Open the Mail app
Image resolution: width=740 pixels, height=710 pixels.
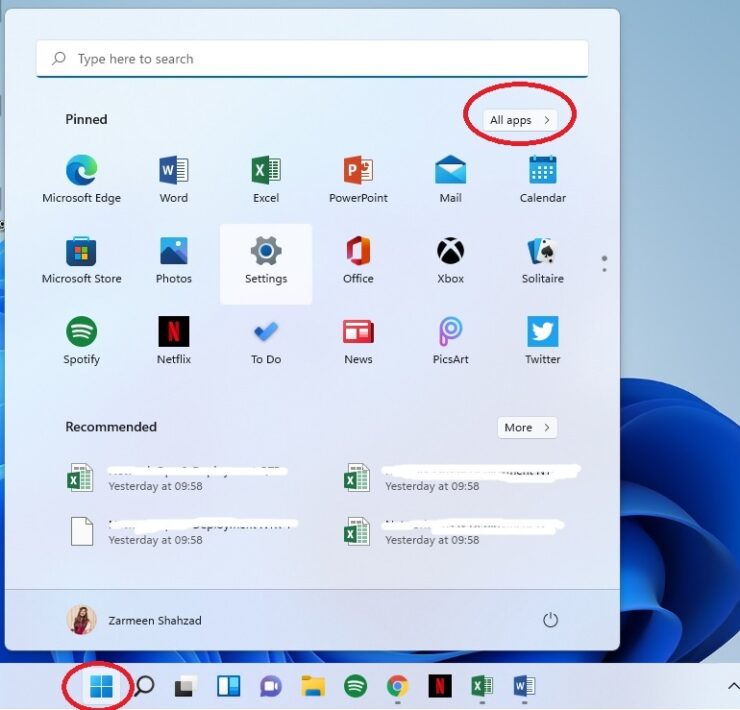pos(450,179)
